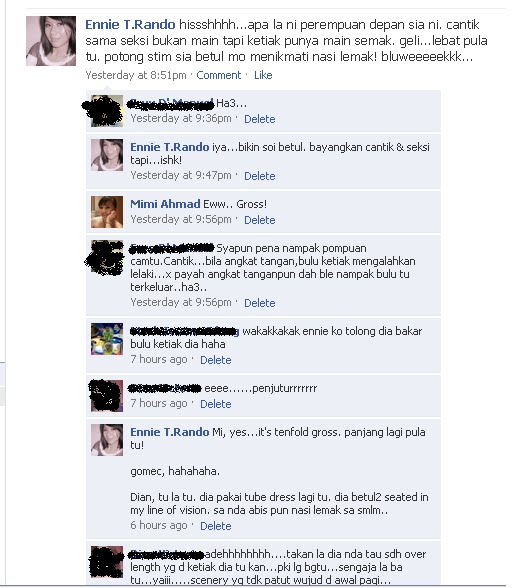Delete the 'Eww.. Gross!' comment
The image size is (518, 588).
coord(260,220)
